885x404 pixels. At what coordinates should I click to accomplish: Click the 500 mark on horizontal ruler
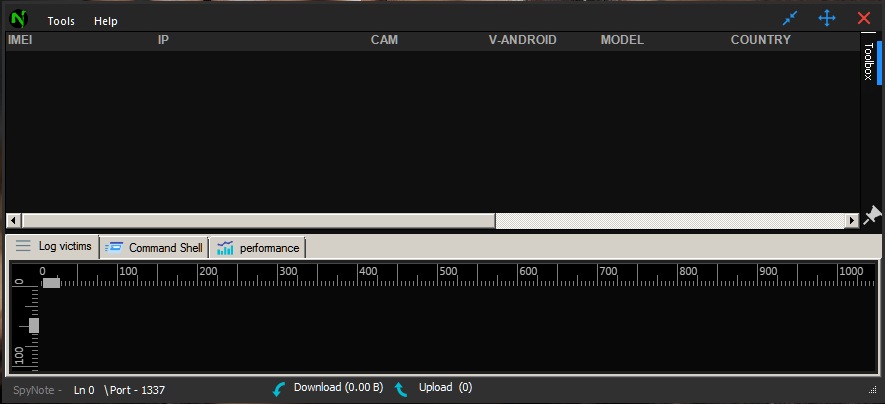[448, 271]
